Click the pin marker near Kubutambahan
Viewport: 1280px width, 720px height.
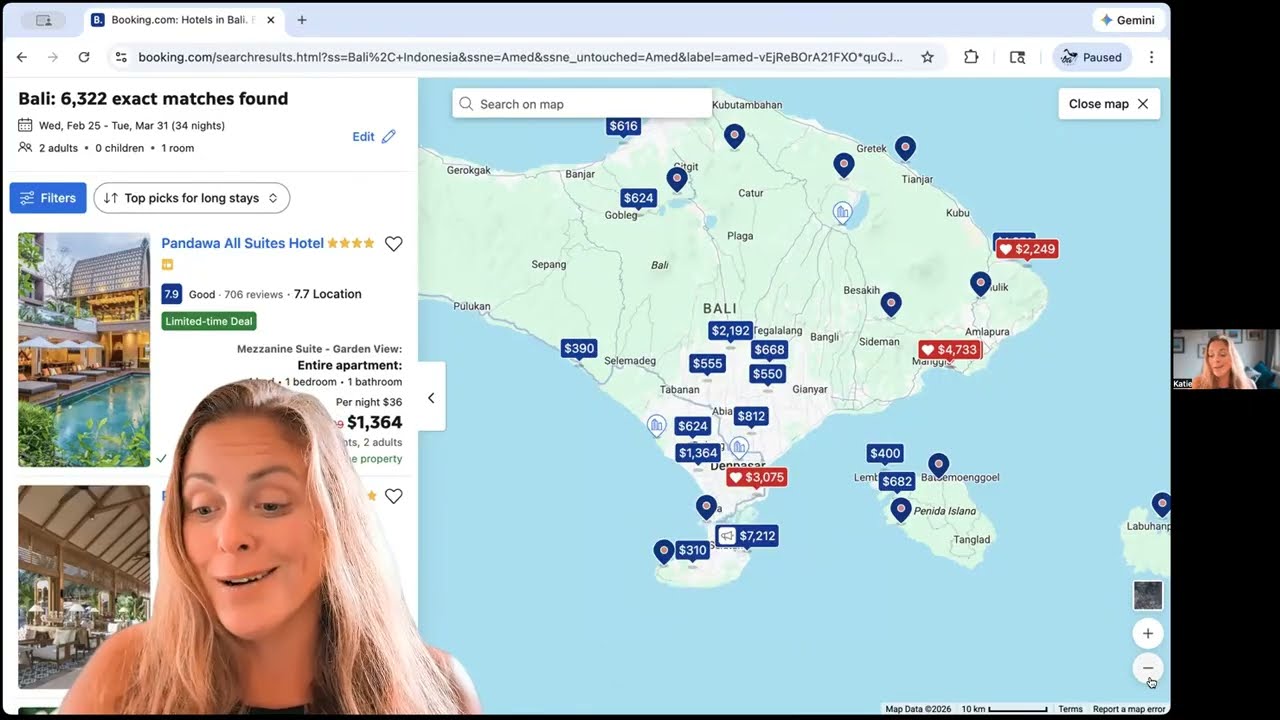(x=734, y=136)
